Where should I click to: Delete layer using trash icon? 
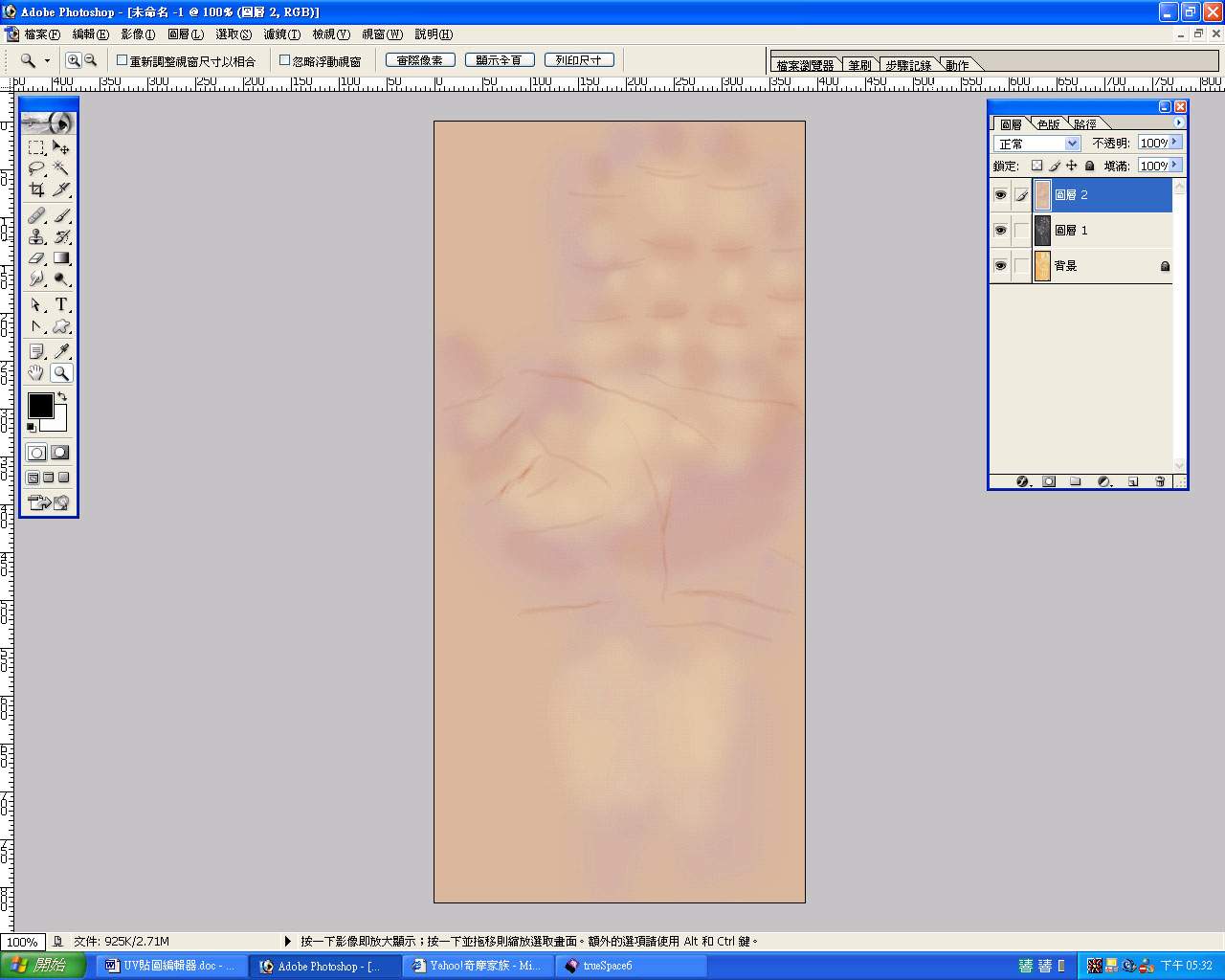click(1160, 481)
